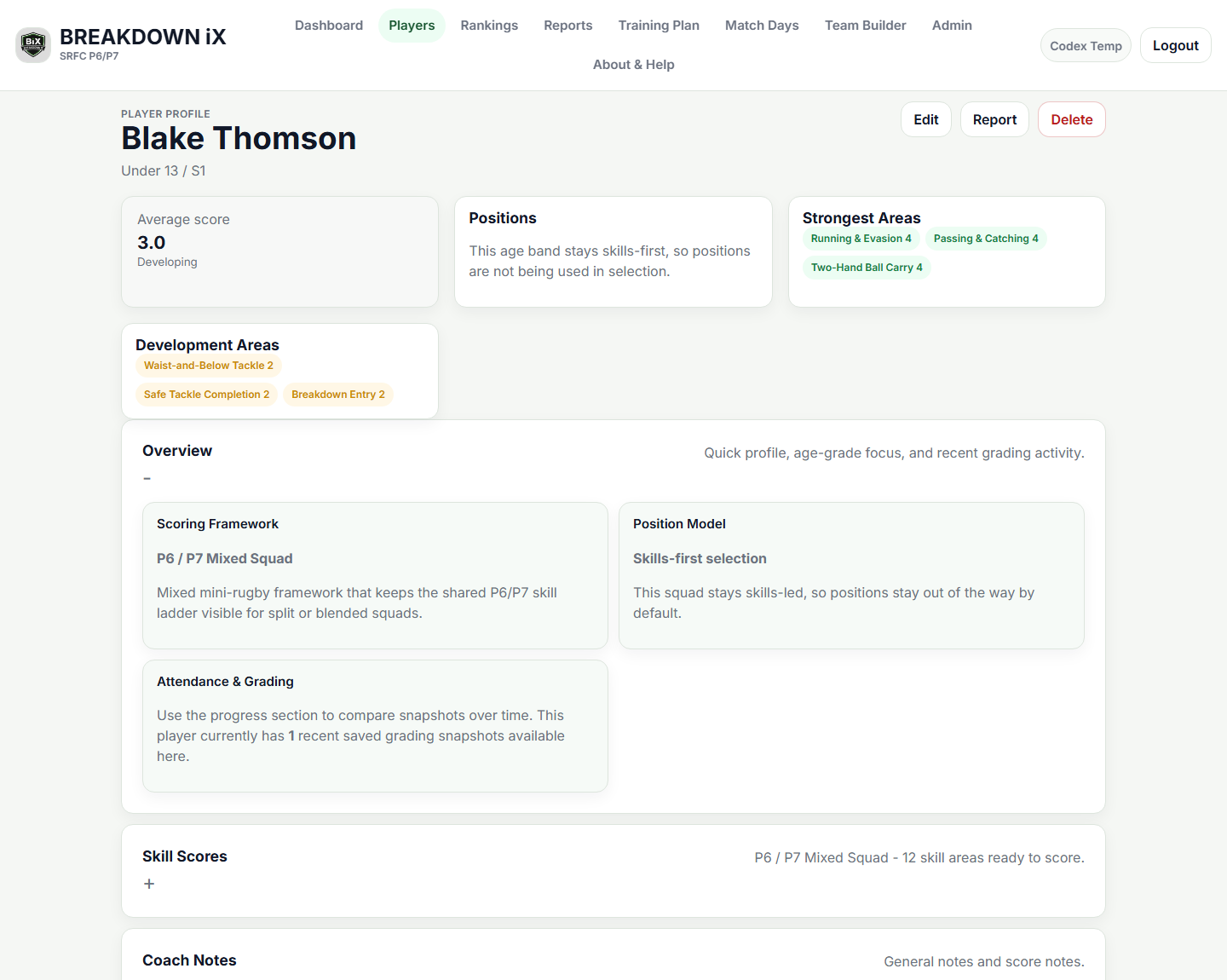
Task: Navigate to Match Days
Action: point(762,26)
